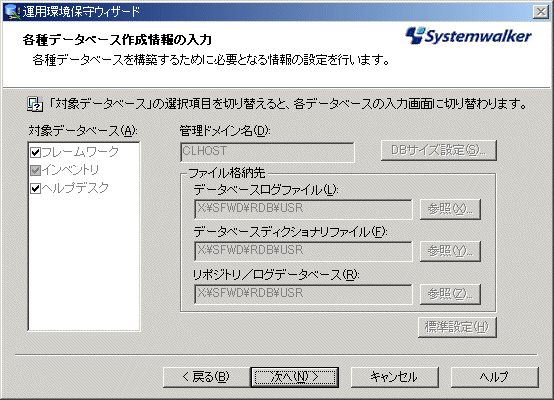Click the Systemwalker logo
Screen dimensions: 554x400
click(x=468, y=36)
